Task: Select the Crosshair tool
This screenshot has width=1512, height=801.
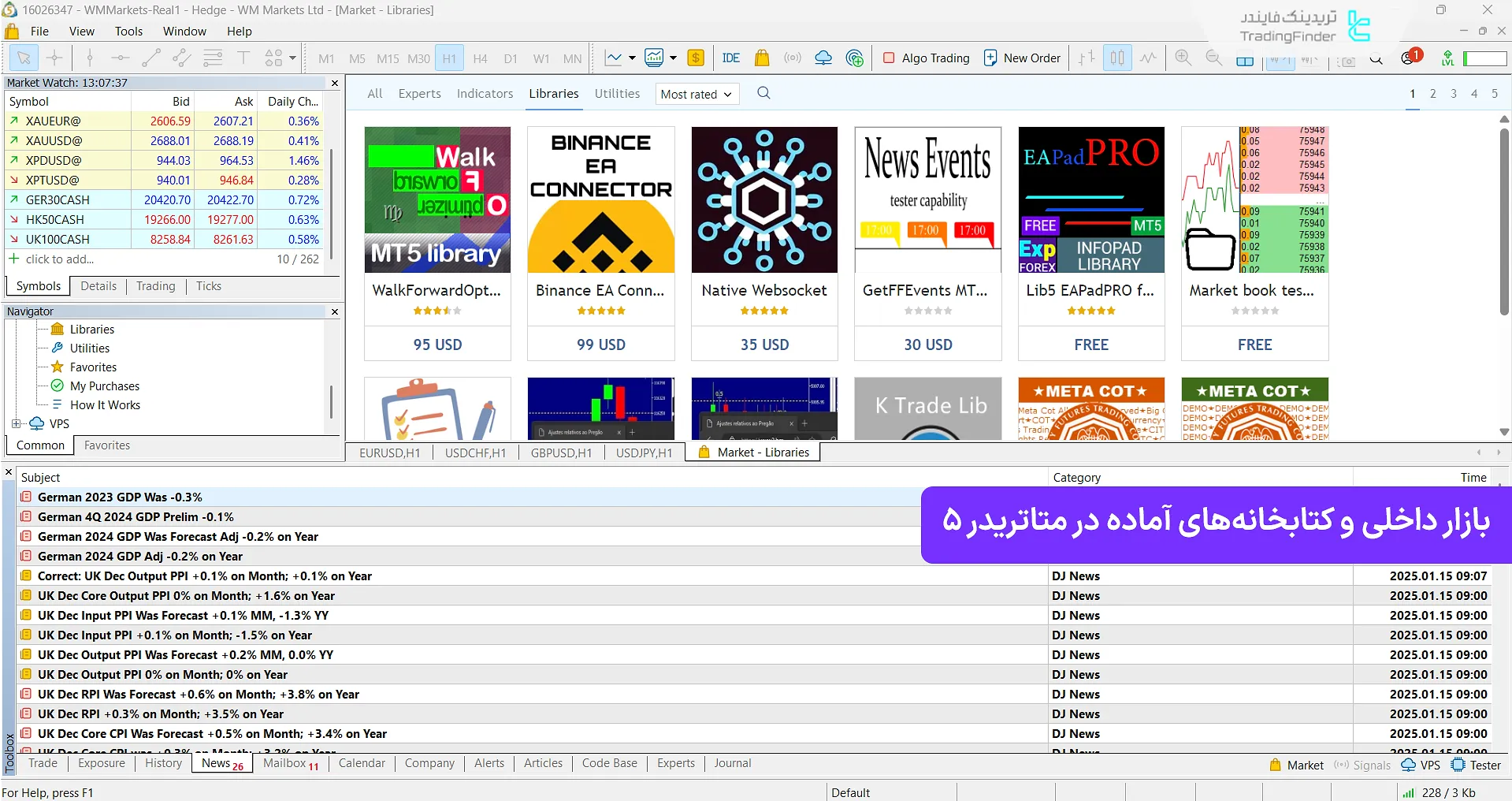Action: pos(54,58)
